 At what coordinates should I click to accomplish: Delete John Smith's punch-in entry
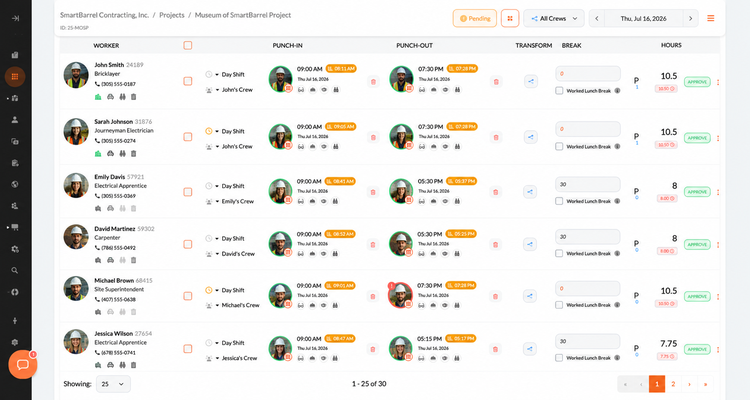pyautogui.click(x=373, y=82)
